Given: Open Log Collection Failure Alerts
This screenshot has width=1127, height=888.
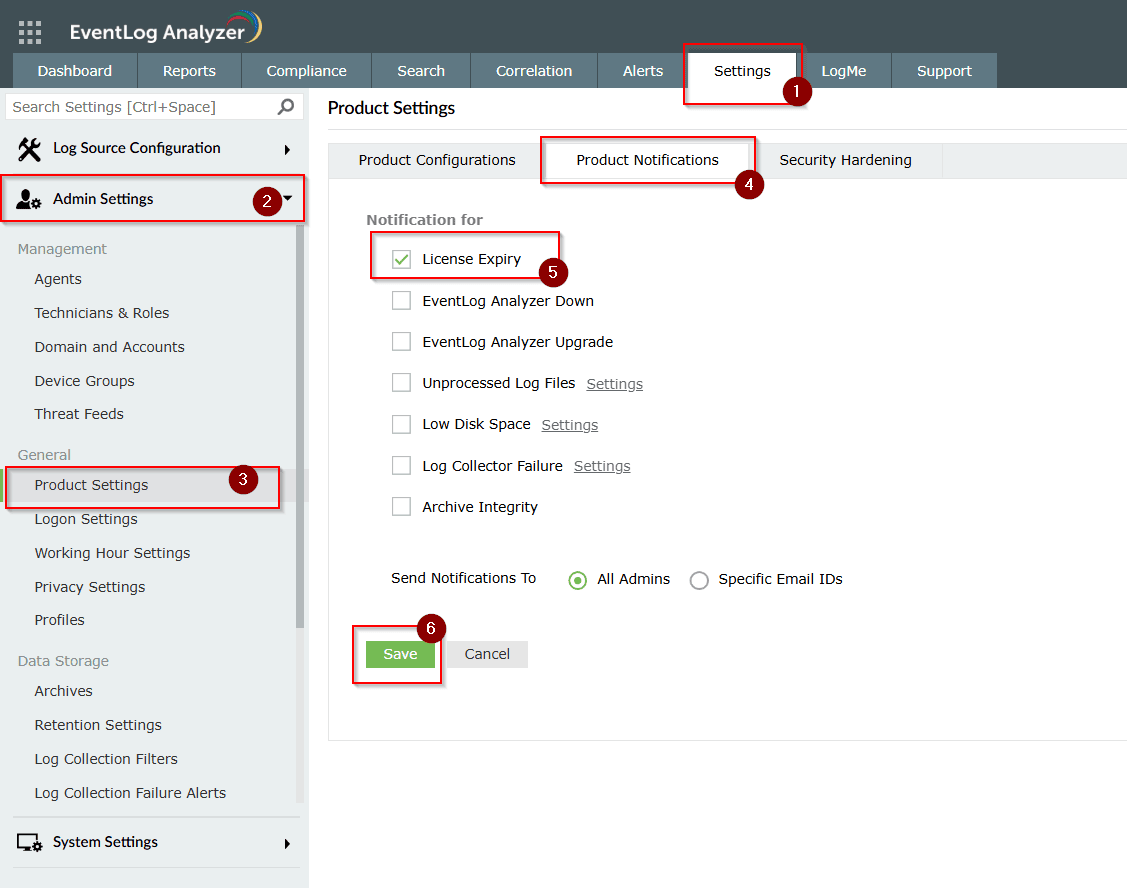Looking at the screenshot, I should tap(130, 793).
